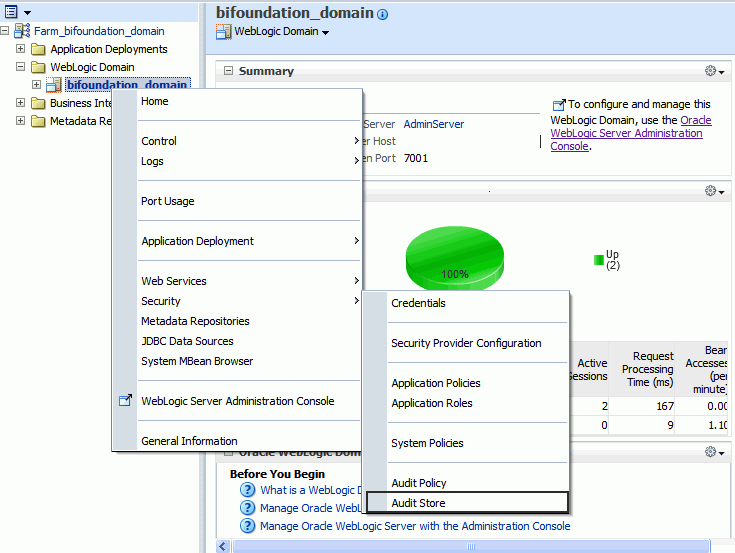This screenshot has height=553, width=735.
Task: Open gear options above the pie chart
Action: click(714, 191)
